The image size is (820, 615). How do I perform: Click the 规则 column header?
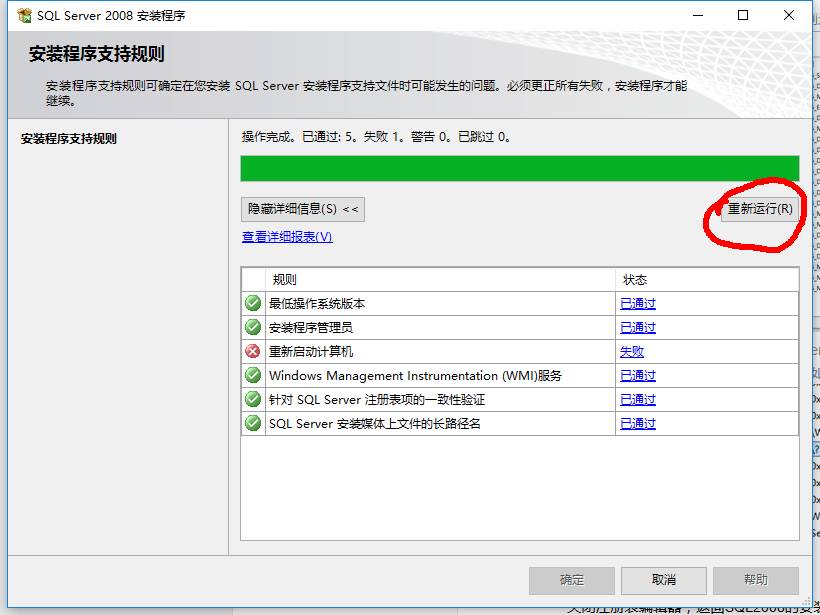pyautogui.click(x=440, y=280)
